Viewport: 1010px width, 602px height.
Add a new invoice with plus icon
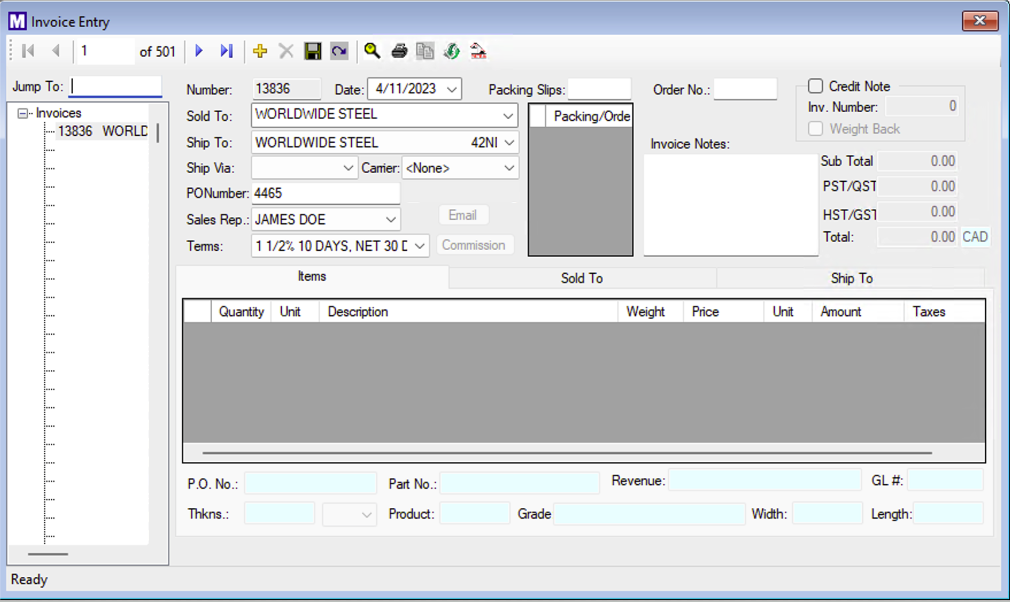260,51
